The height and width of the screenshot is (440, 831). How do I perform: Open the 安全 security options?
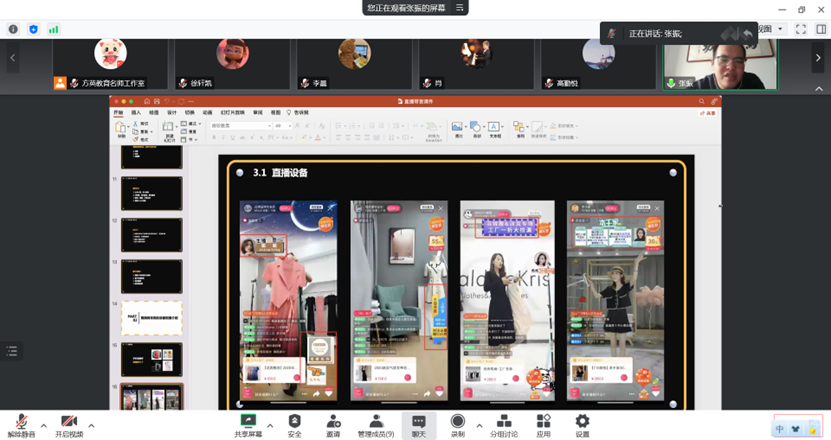click(294, 422)
